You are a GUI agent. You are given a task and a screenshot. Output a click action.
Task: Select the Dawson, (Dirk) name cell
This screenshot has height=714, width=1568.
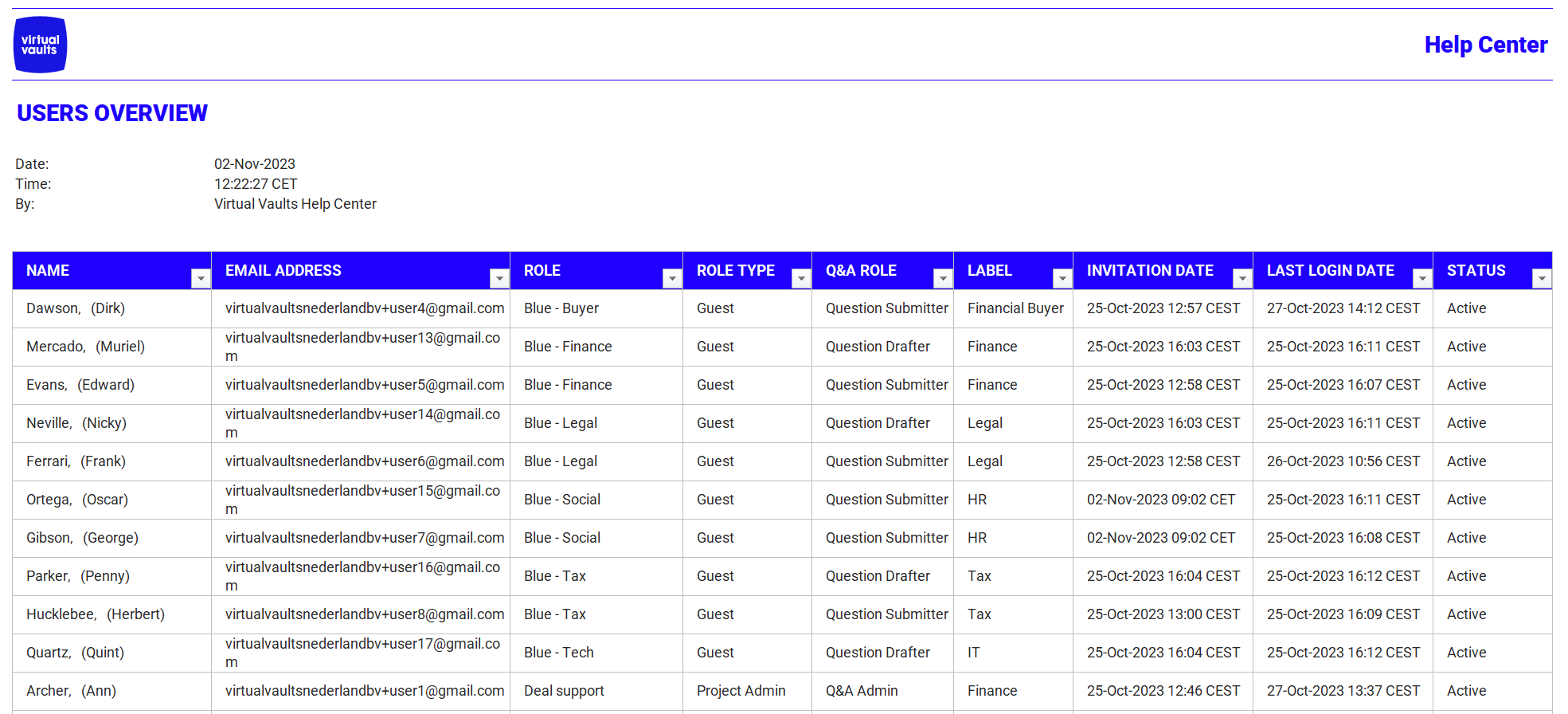point(76,308)
